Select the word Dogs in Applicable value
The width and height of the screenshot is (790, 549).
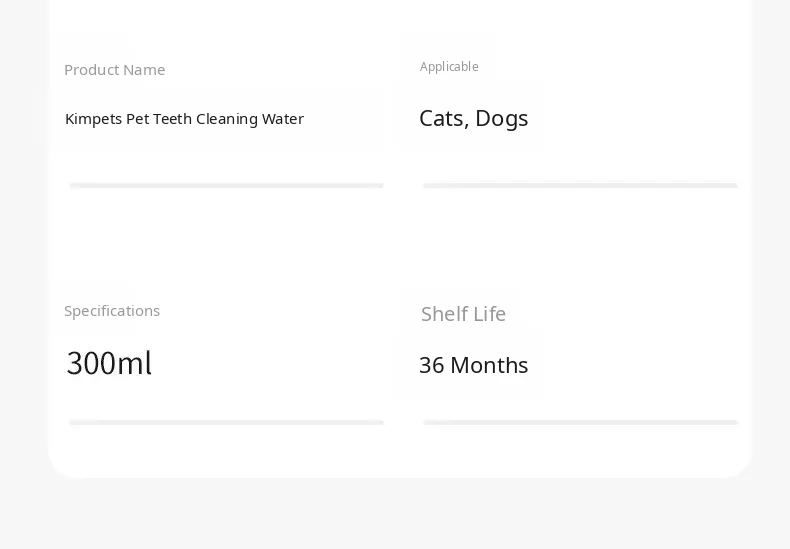(502, 118)
